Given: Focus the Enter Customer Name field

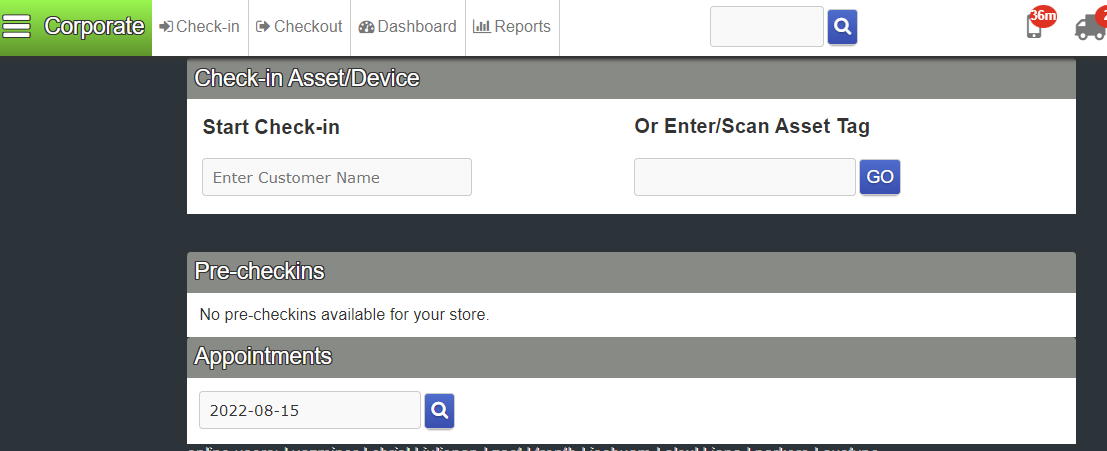Looking at the screenshot, I should pos(337,177).
